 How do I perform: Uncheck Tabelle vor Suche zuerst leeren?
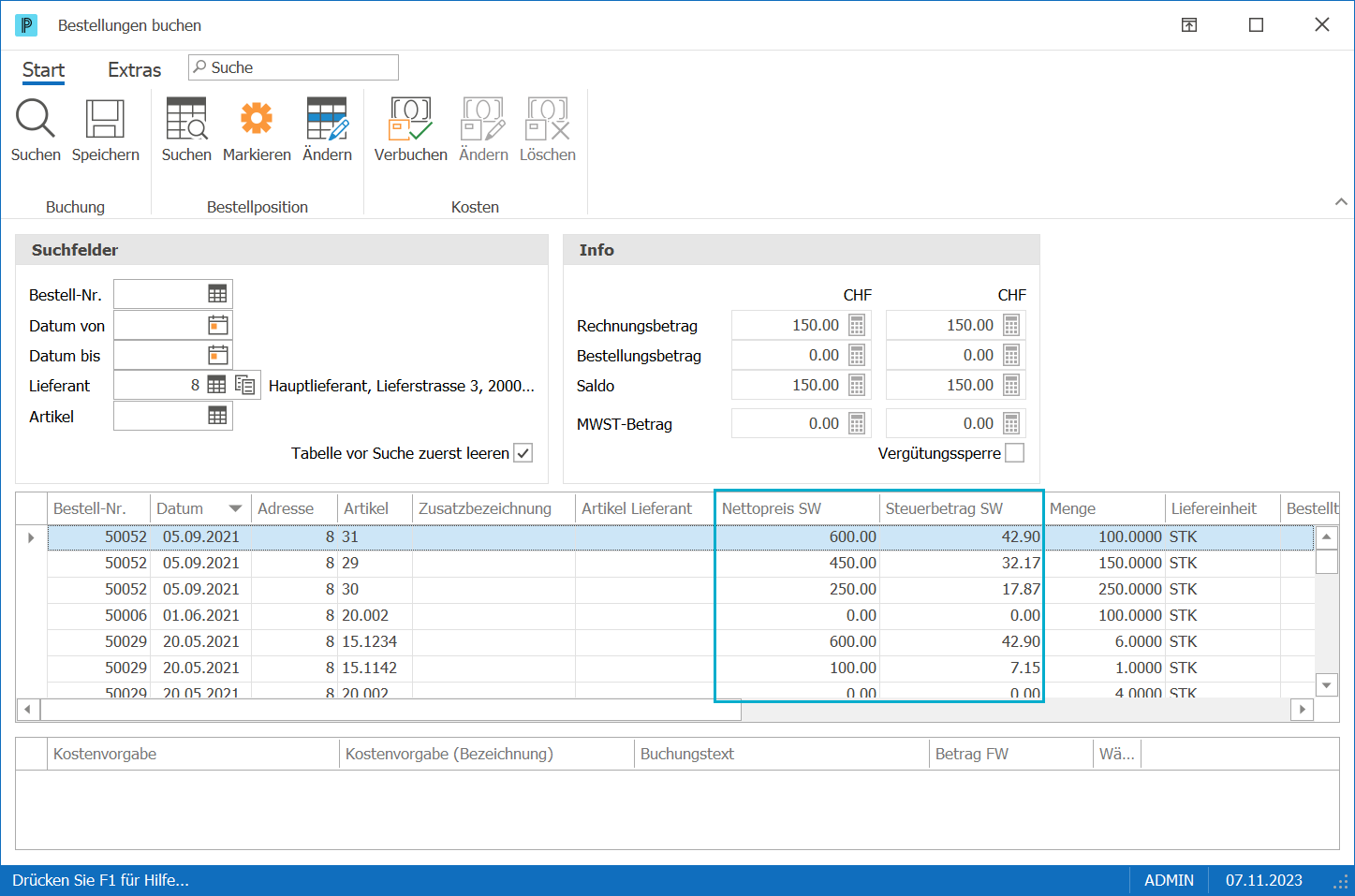point(523,453)
